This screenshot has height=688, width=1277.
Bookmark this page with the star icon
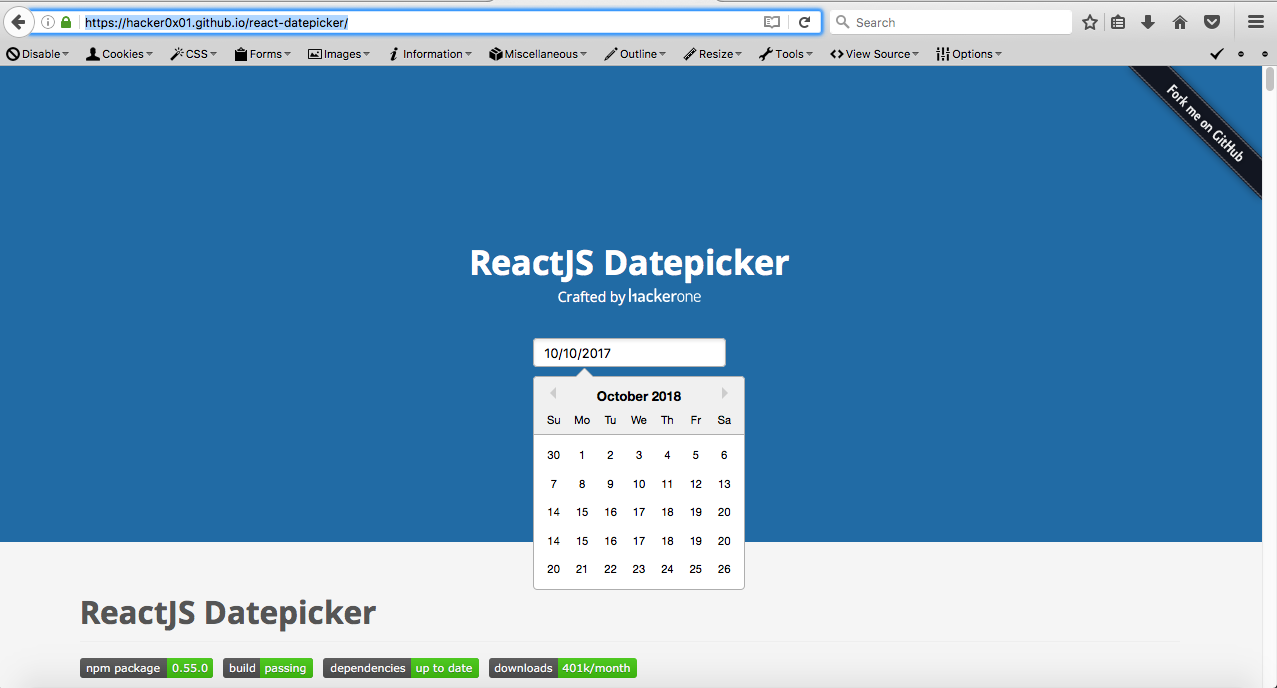(x=1090, y=22)
